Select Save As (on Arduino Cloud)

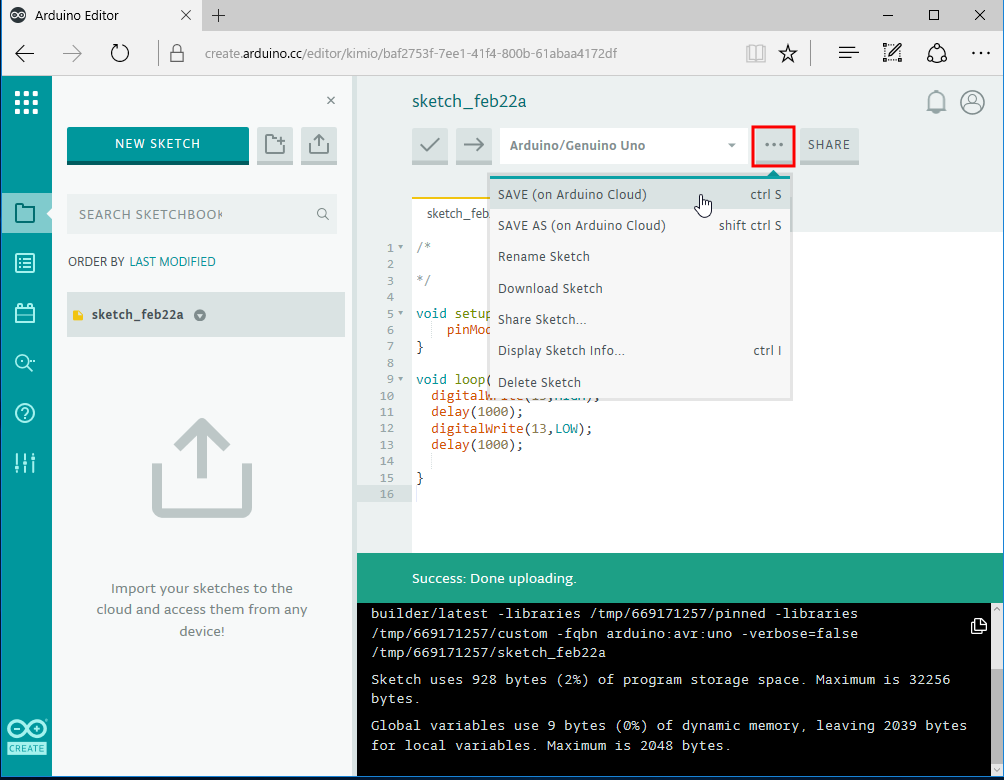tap(640, 225)
